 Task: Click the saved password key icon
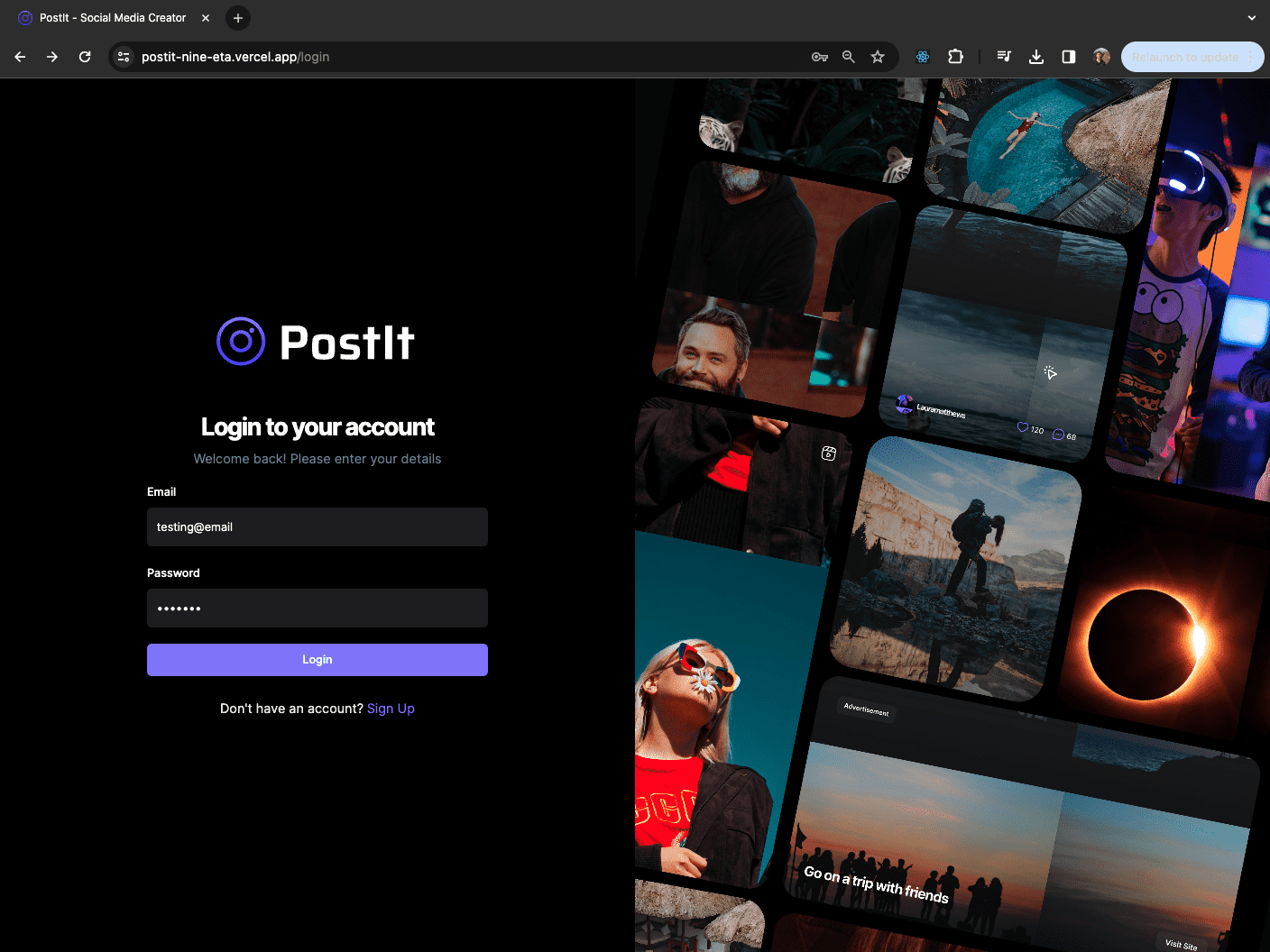click(820, 57)
